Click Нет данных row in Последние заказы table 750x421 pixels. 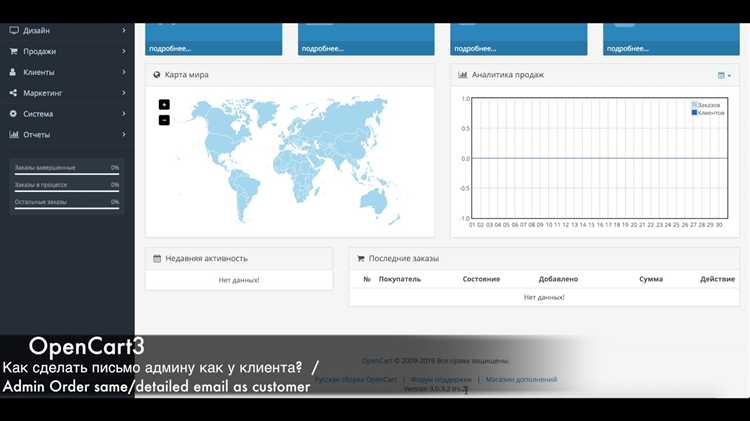[x=544, y=297]
